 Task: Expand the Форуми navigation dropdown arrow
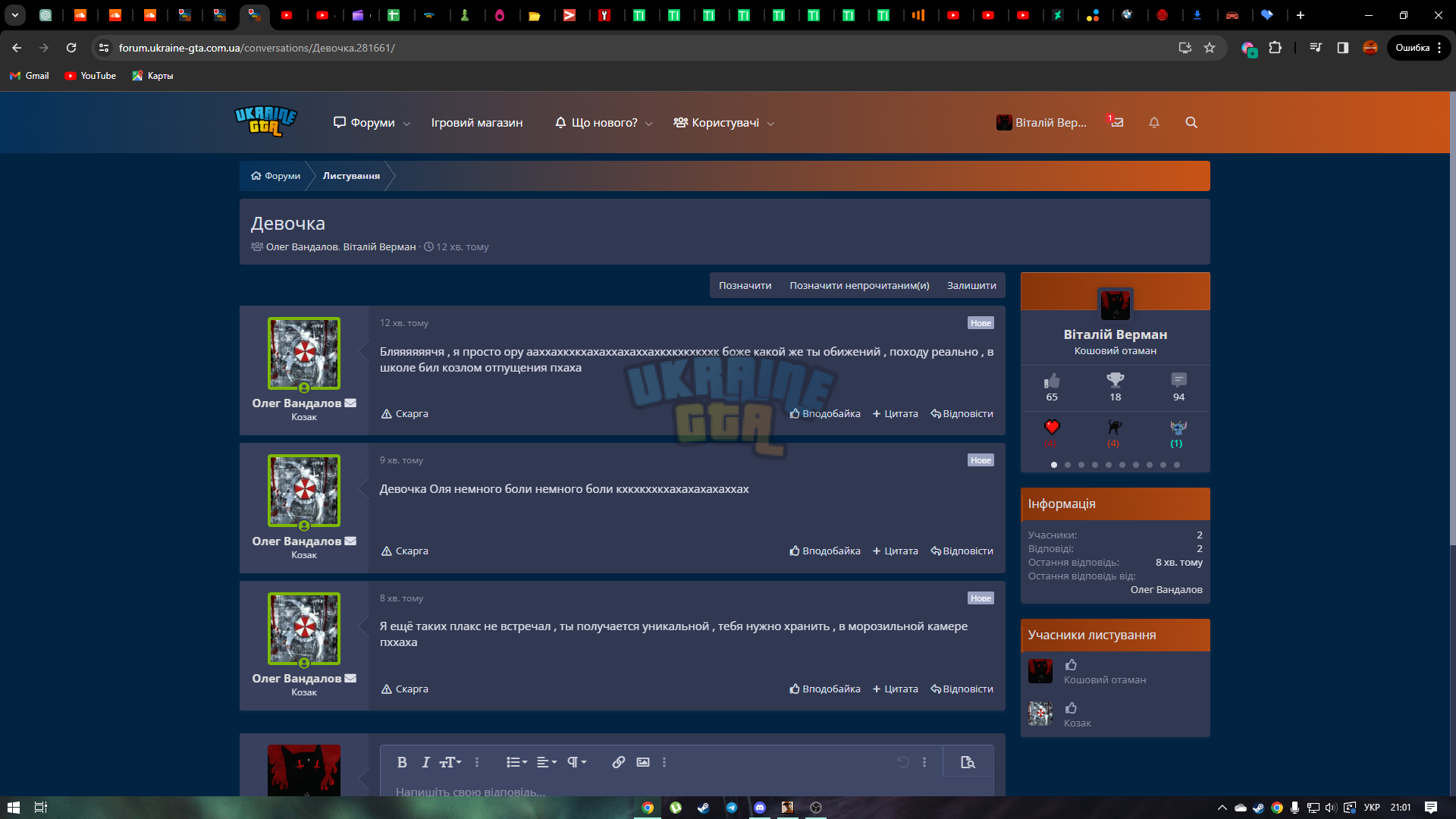(406, 124)
